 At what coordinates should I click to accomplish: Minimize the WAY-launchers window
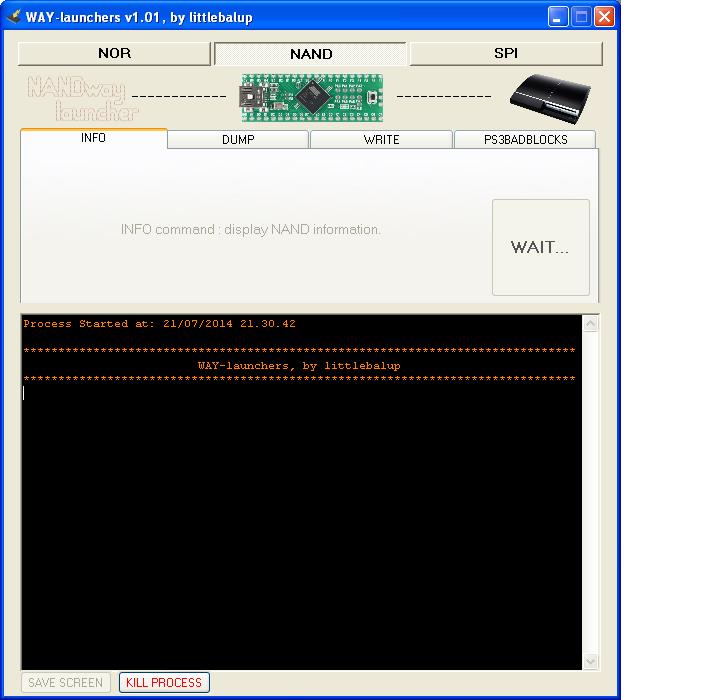coord(558,17)
